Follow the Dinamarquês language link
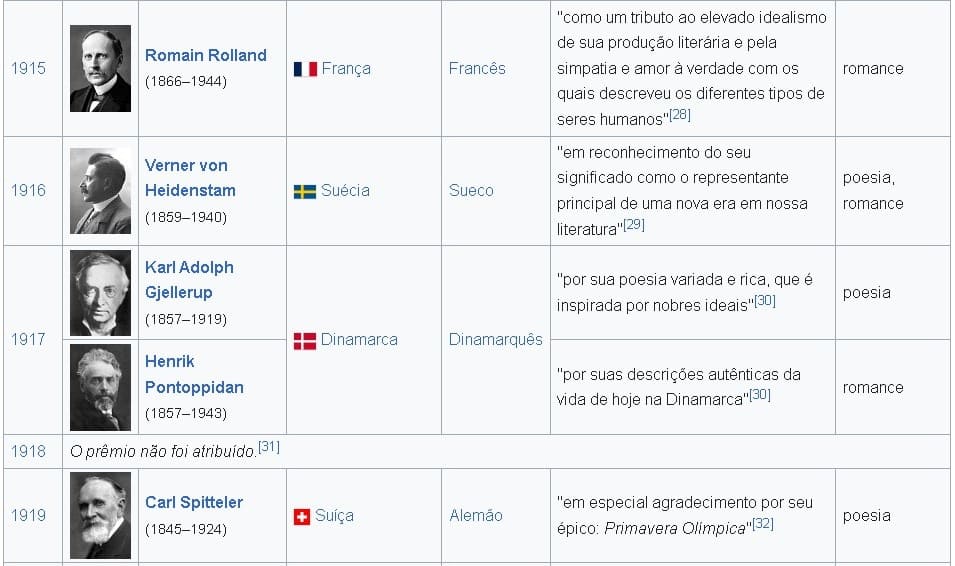 [x=495, y=340]
